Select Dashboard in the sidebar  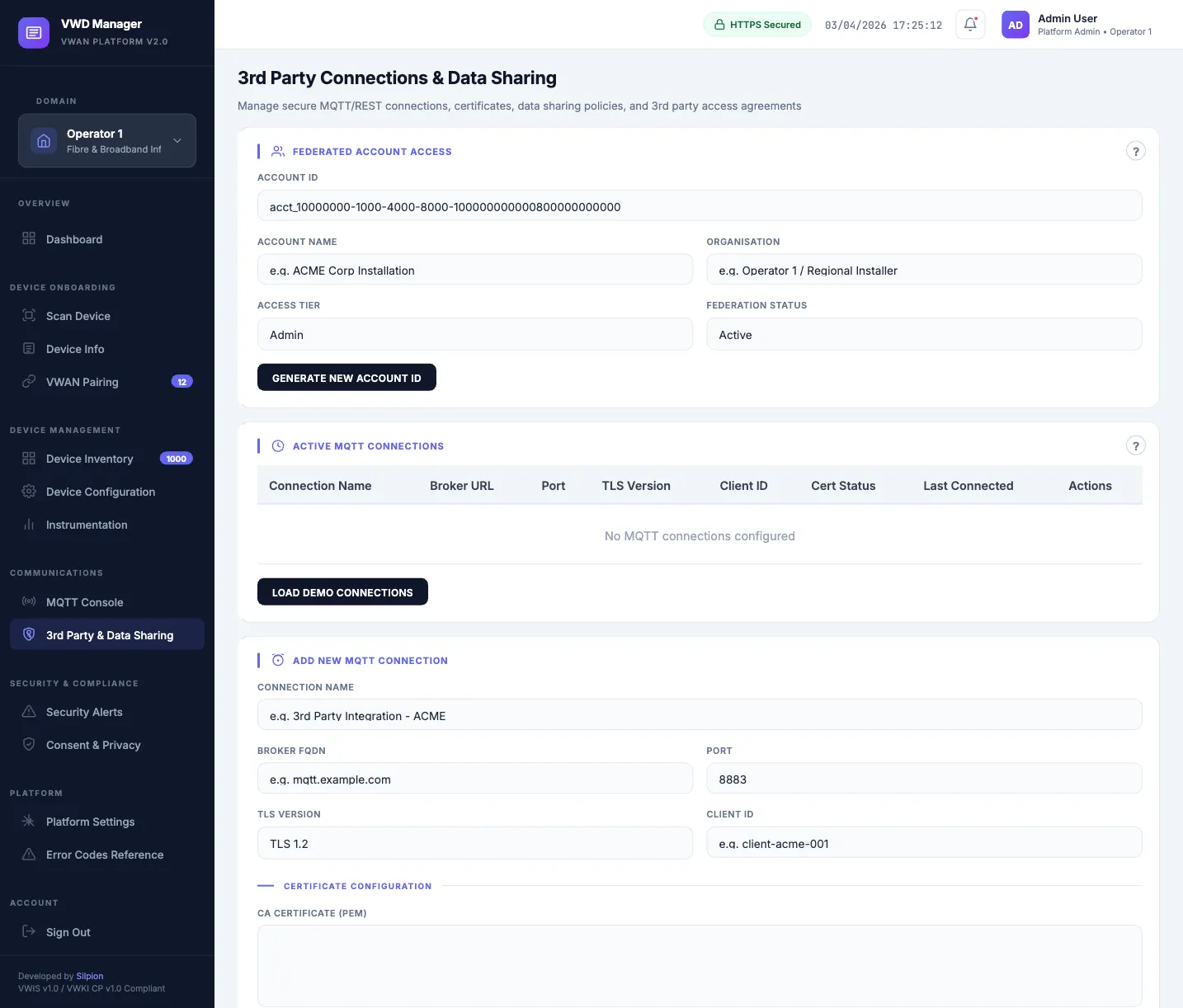74,238
